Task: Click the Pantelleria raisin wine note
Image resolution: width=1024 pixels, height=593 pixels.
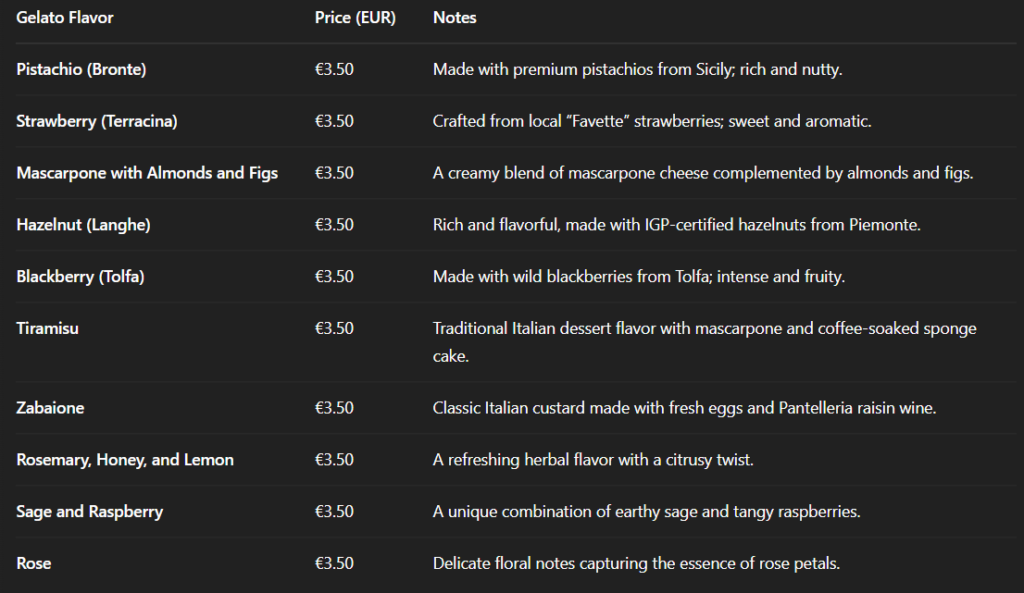Action: [x=684, y=408]
